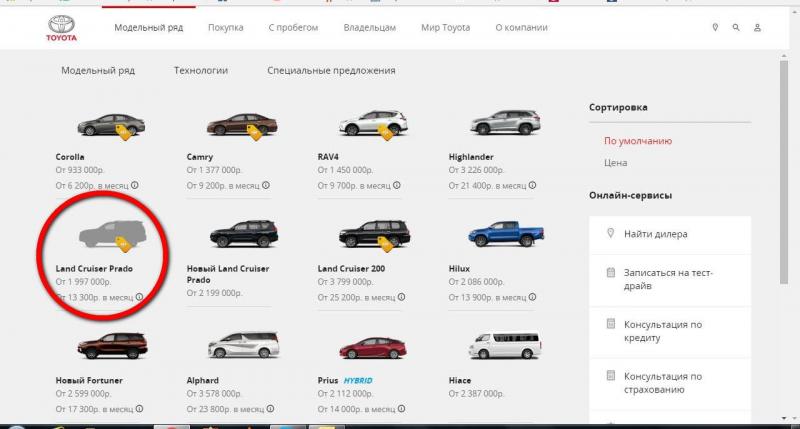Open the Новый Land Cruiser Prado link

[x=228, y=274]
